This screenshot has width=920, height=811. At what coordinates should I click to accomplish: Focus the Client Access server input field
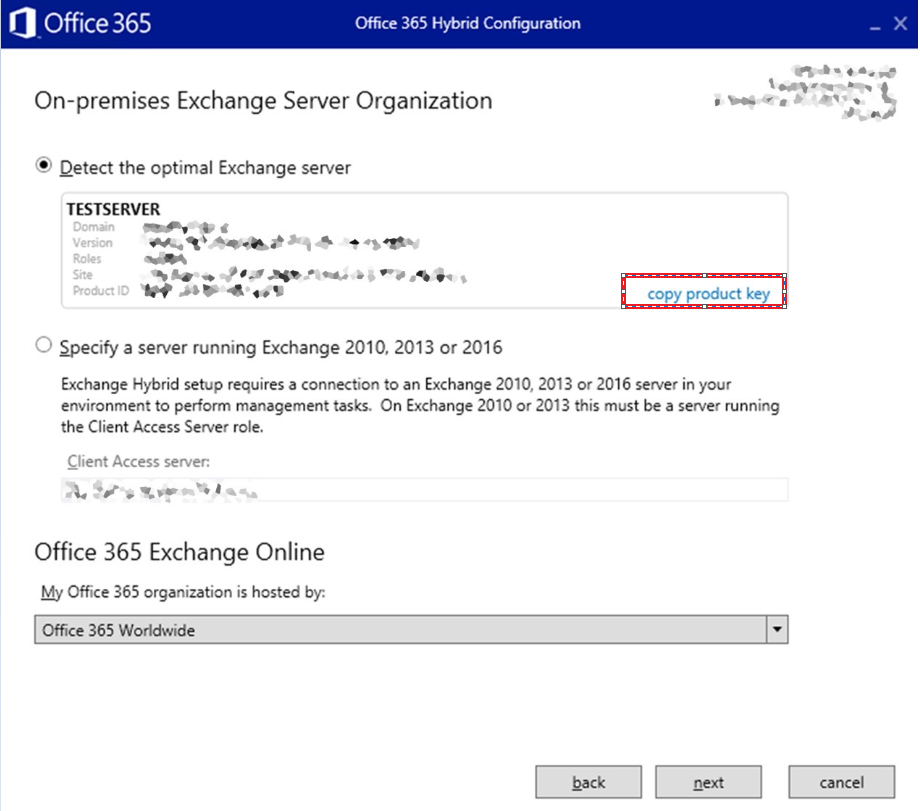[425, 489]
